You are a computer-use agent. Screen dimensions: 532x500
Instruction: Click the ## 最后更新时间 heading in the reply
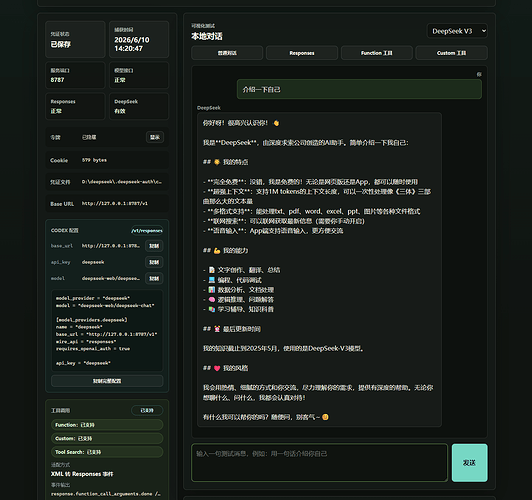pyautogui.click(x=232, y=329)
